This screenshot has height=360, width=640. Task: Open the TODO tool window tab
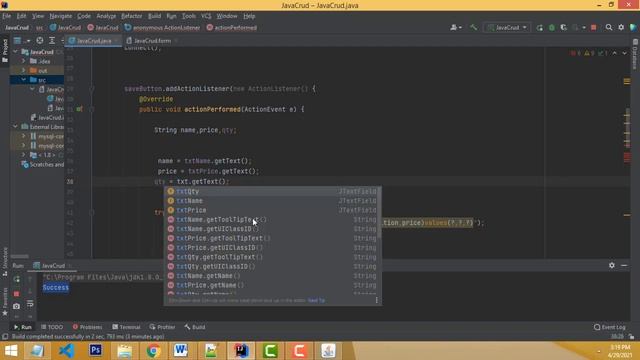click(x=52, y=327)
